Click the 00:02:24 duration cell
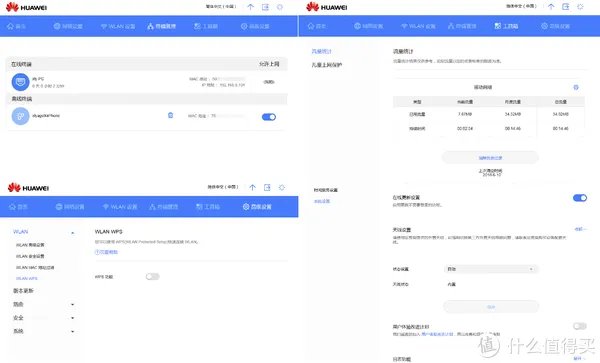 (465, 129)
